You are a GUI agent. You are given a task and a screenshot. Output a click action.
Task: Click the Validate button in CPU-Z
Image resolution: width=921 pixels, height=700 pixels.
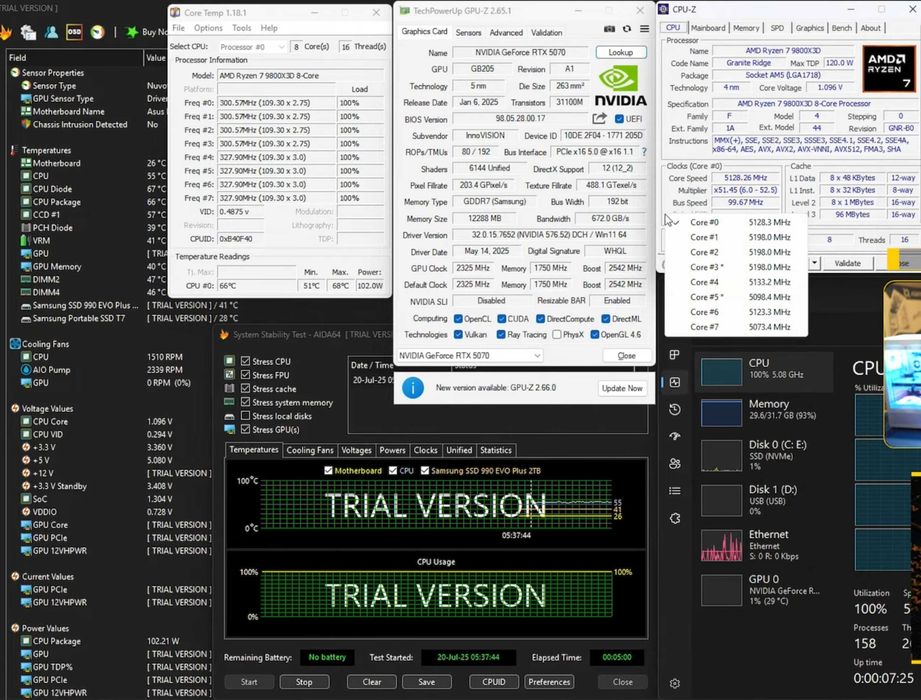pos(848,263)
